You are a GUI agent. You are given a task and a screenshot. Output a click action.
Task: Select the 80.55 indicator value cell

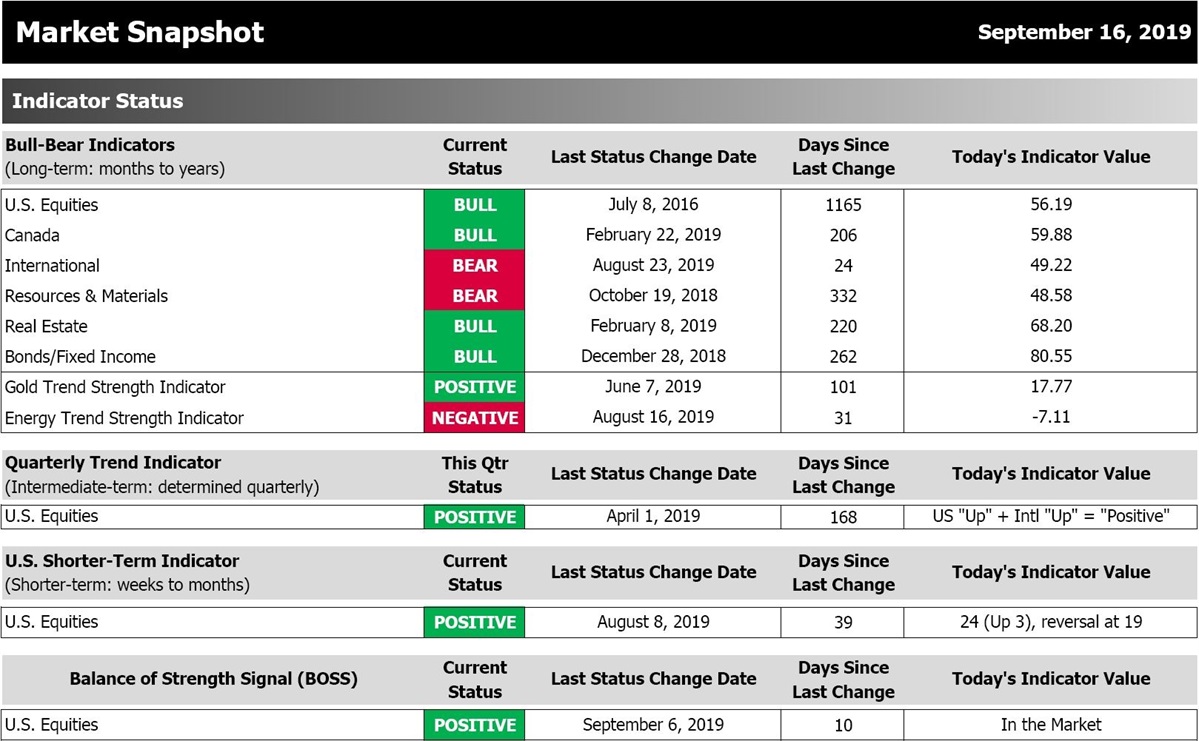[x=1051, y=357]
